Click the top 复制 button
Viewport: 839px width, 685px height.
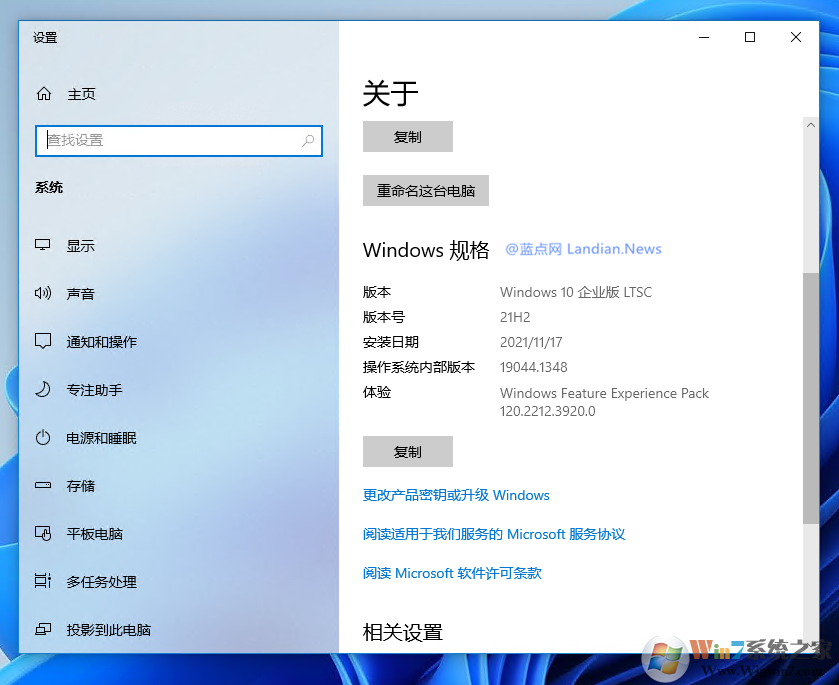click(407, 136)
